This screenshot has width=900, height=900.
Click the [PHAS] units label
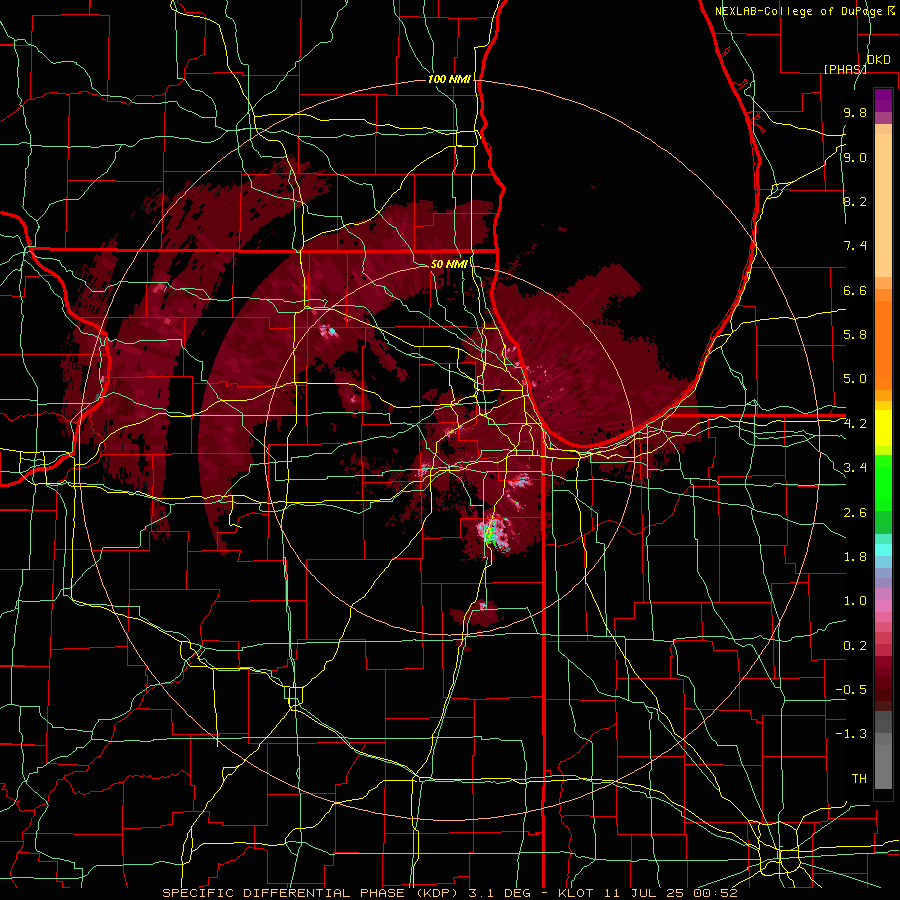(x=845, y=69)
